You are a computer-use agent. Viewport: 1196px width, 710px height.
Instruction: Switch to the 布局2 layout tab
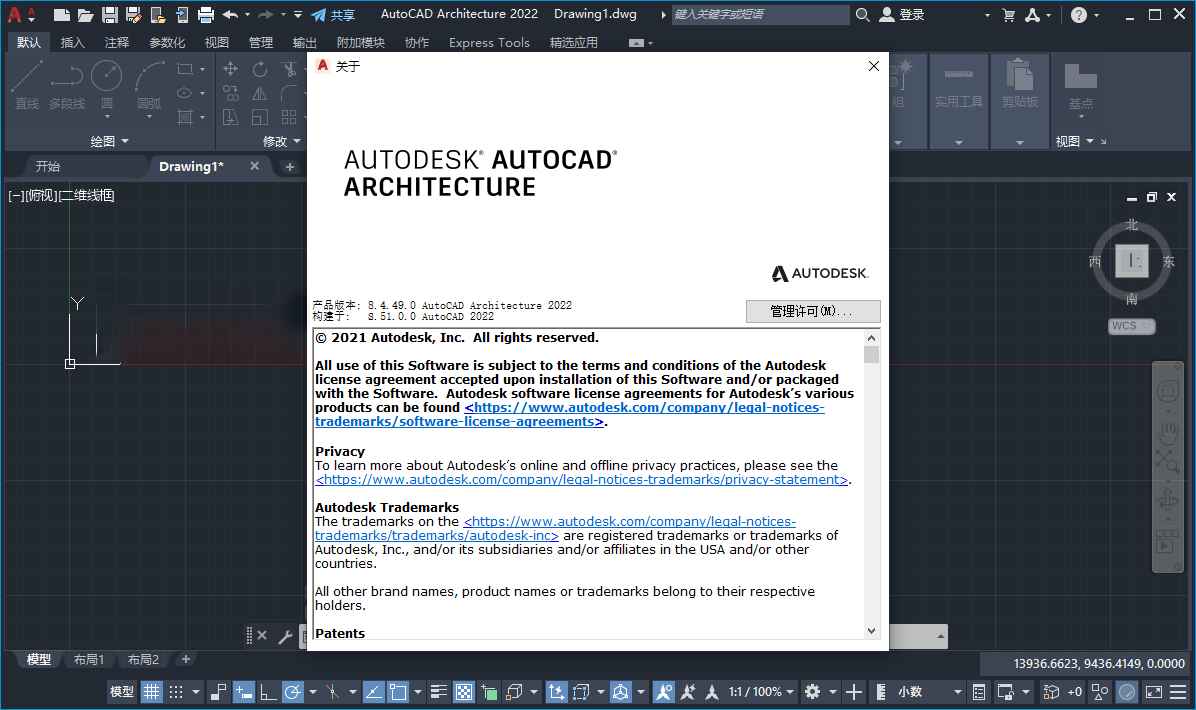(x=143, y=660)
